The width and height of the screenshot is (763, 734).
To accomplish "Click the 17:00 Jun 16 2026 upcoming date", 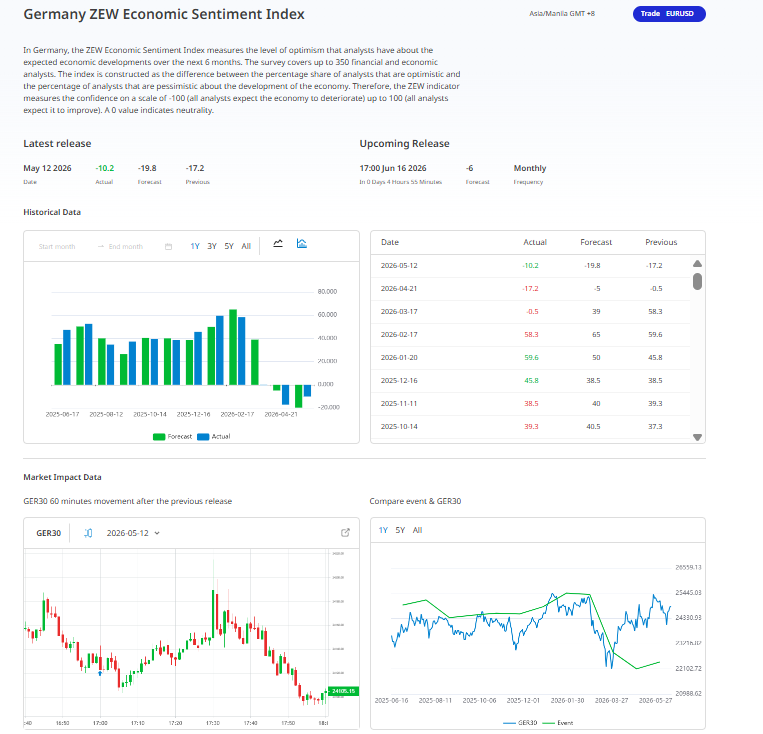I will pos(393,168).
